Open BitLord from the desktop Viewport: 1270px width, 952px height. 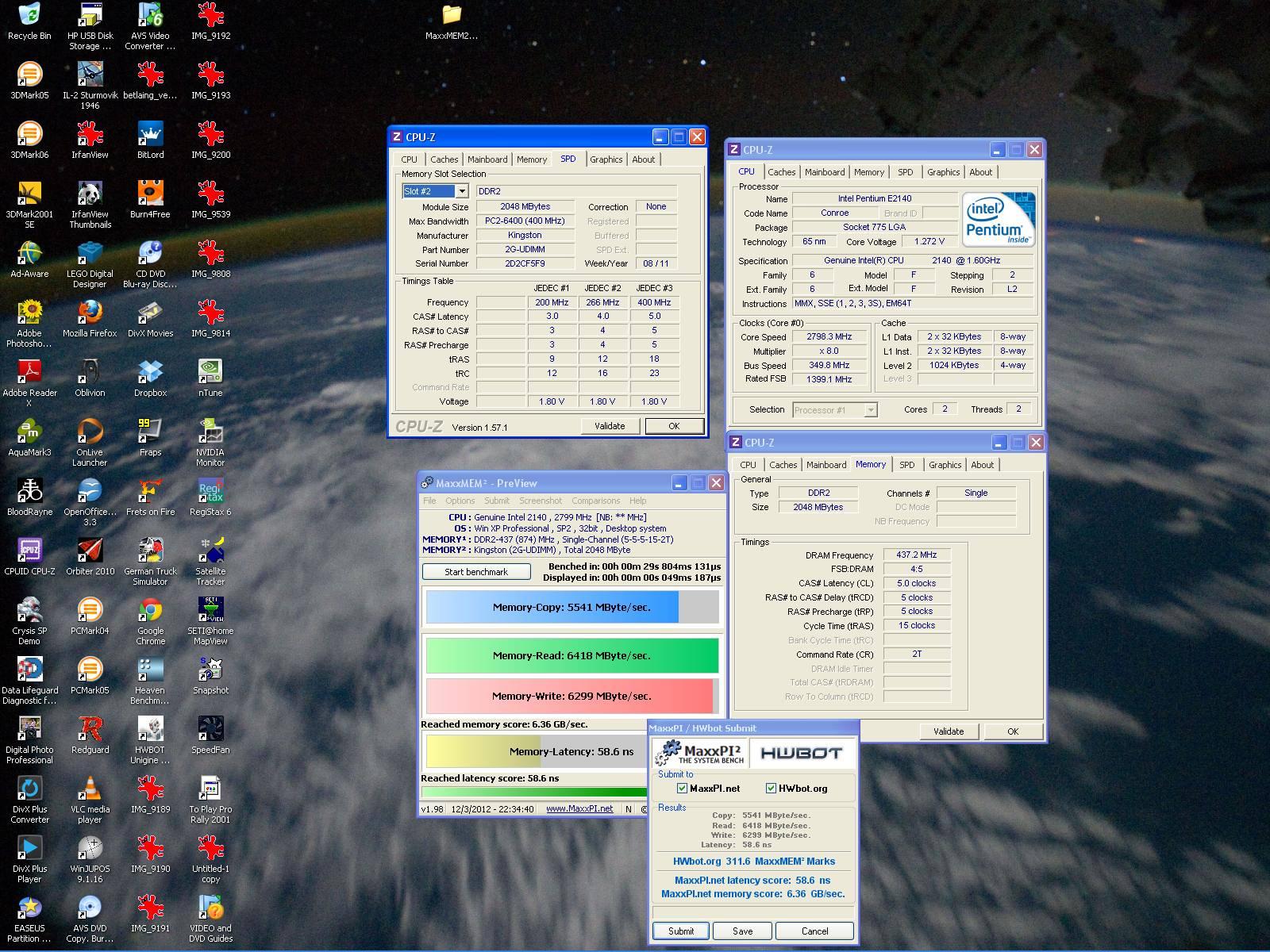pyautogui.click(x=150, y=140)
